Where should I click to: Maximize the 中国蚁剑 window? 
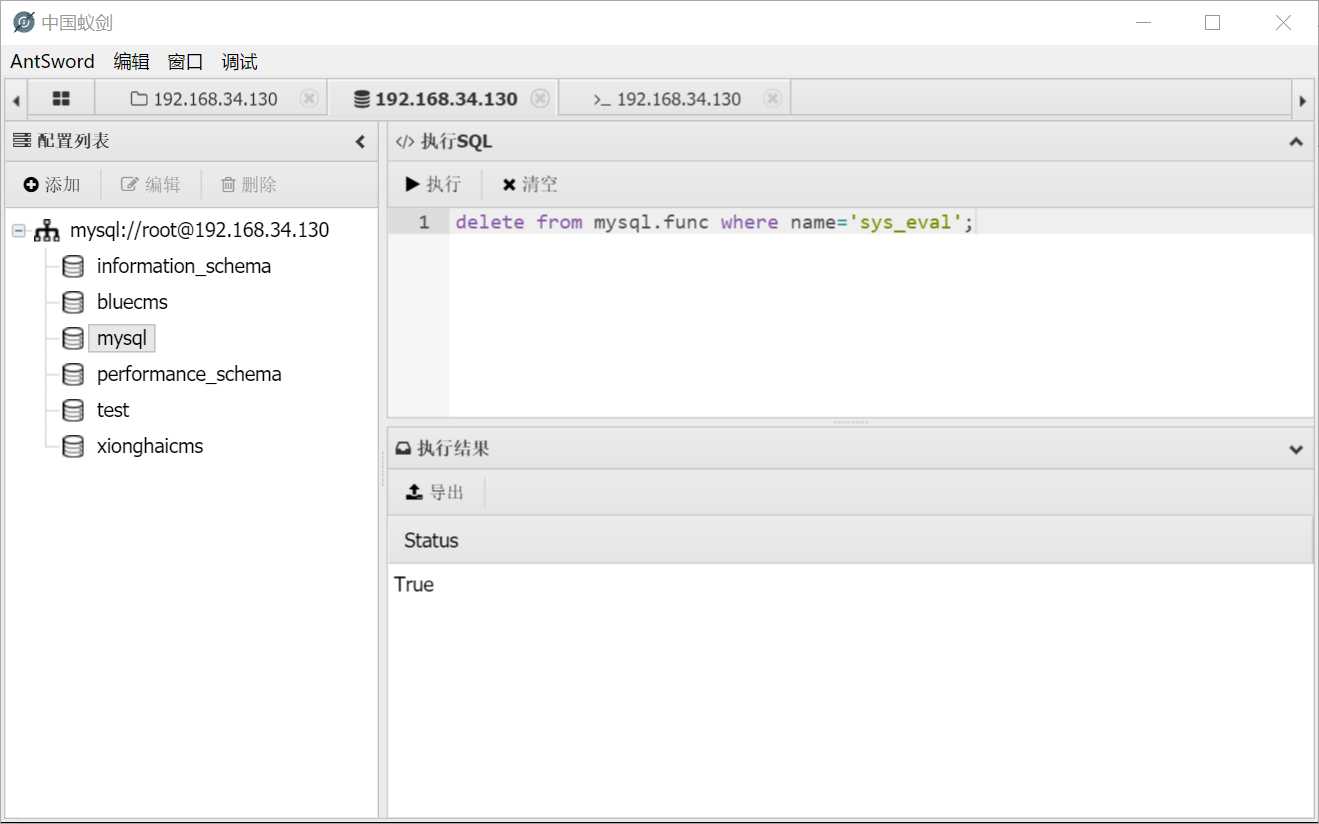[x=1213, y=22]
